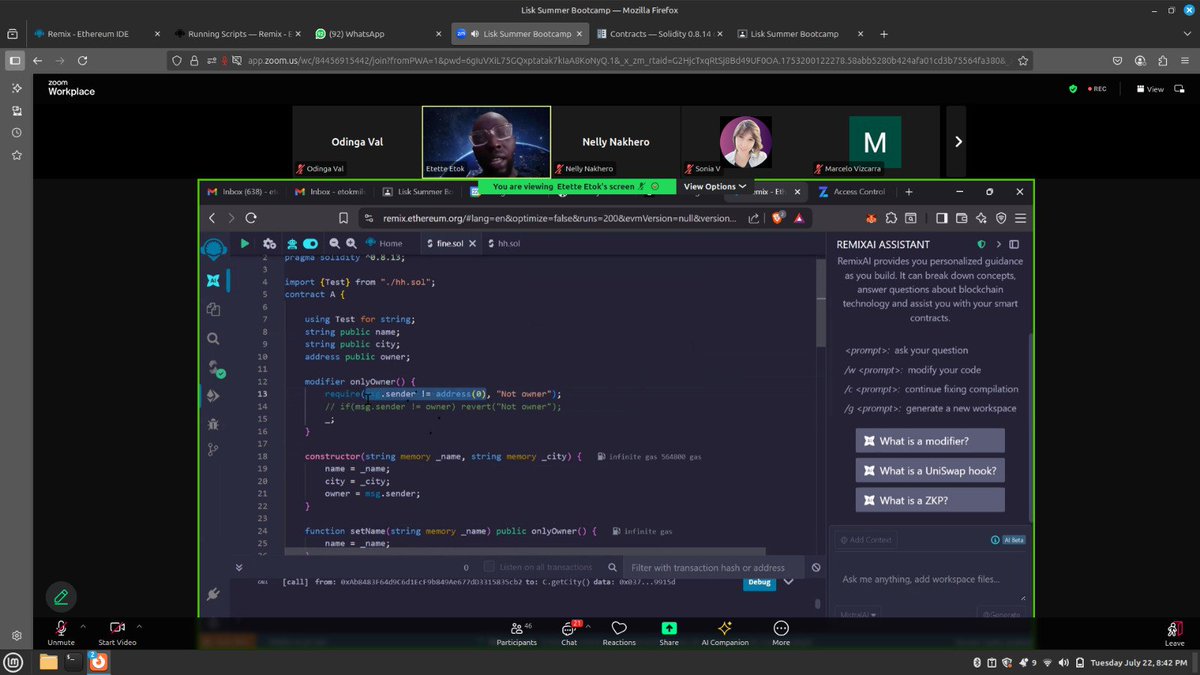Click the clear terminal icon
This screenshot has width=1200, height=675.
pos(816,567)
